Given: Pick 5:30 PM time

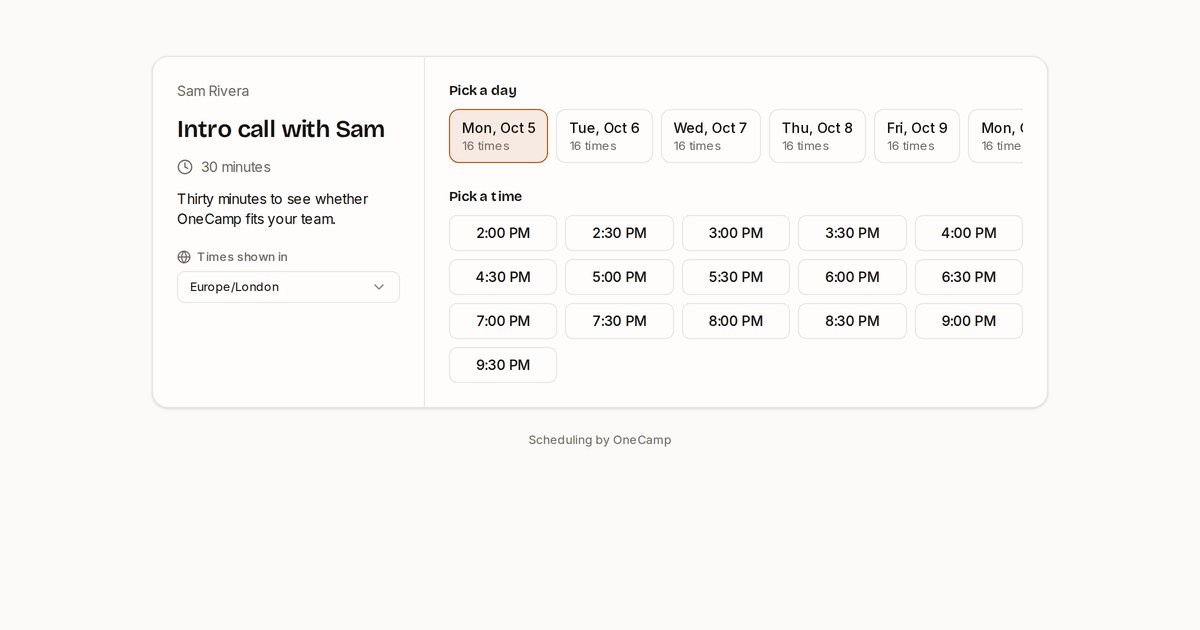Looking at the screenshot, I should 736,277.
